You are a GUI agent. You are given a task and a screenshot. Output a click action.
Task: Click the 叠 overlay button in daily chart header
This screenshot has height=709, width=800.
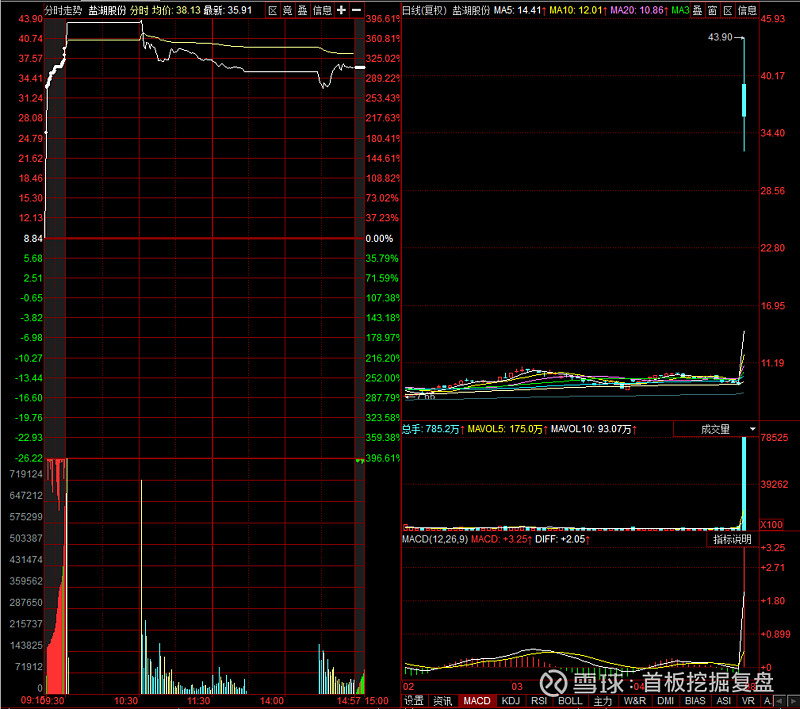click(x=697, y=10)
